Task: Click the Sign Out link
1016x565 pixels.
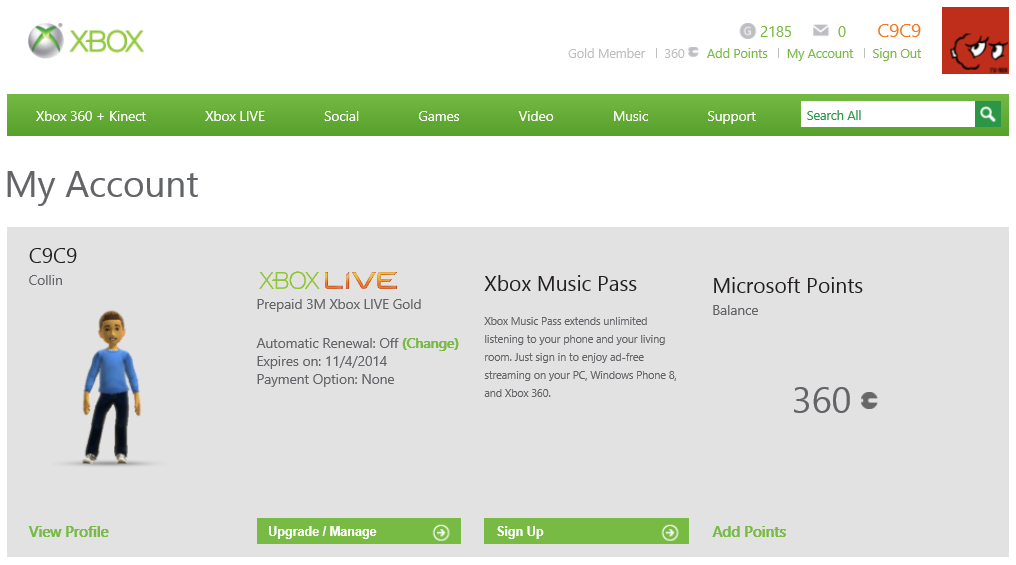Action: click(896, 54)
